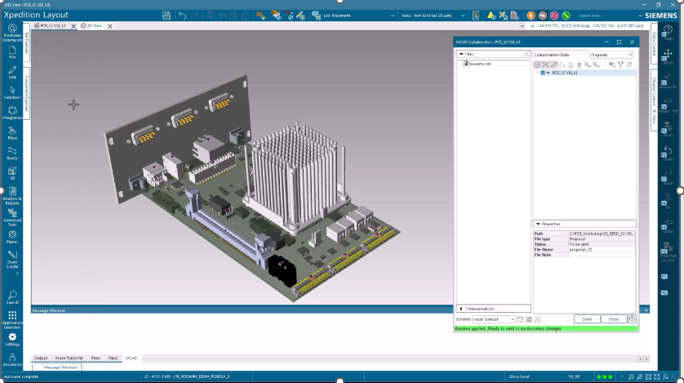Image resolution: width=684 pixels, height=383 pixels.
Task: Collapse the Properties section header
Action: pyautogui.click(x=538, y=224)
